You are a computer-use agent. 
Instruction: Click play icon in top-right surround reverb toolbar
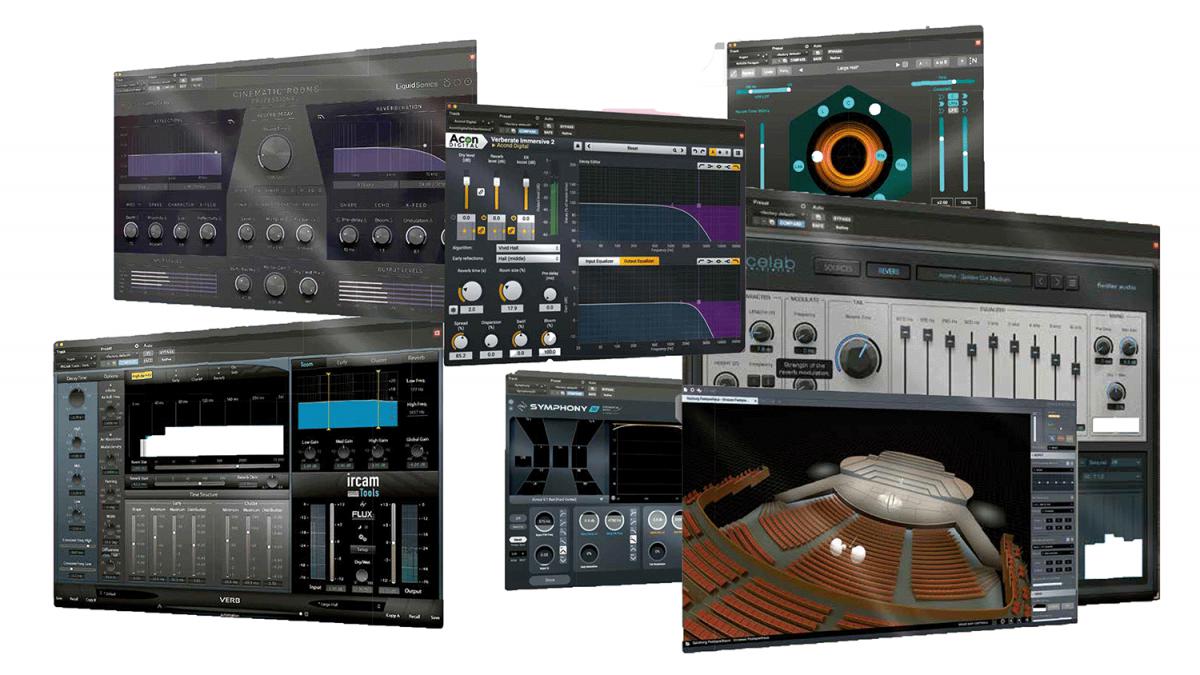coord(897,64)
